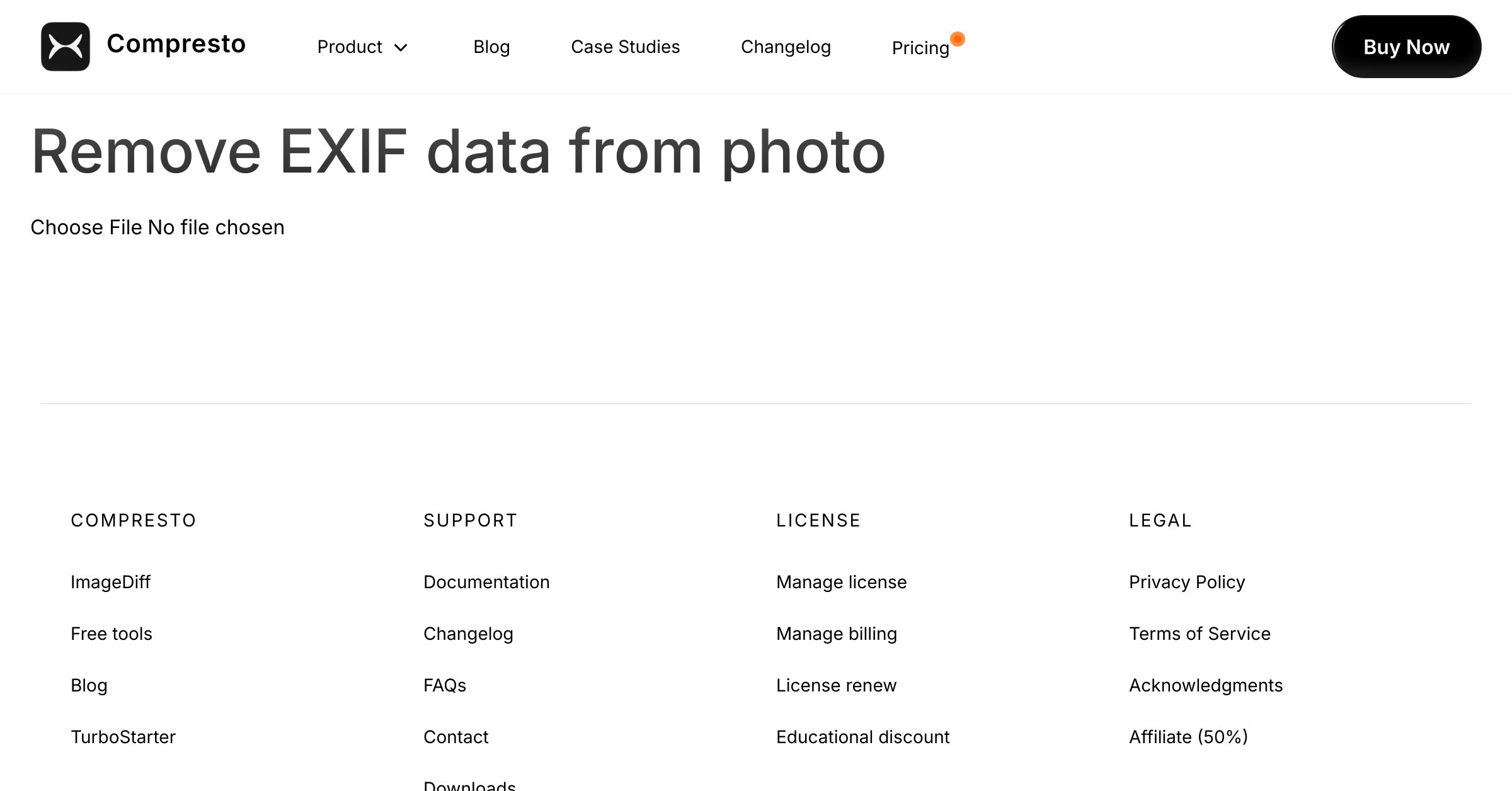Screen dimensions: 1512x791
Task: Visit Free tools link in footer
Action: (112, 634)
